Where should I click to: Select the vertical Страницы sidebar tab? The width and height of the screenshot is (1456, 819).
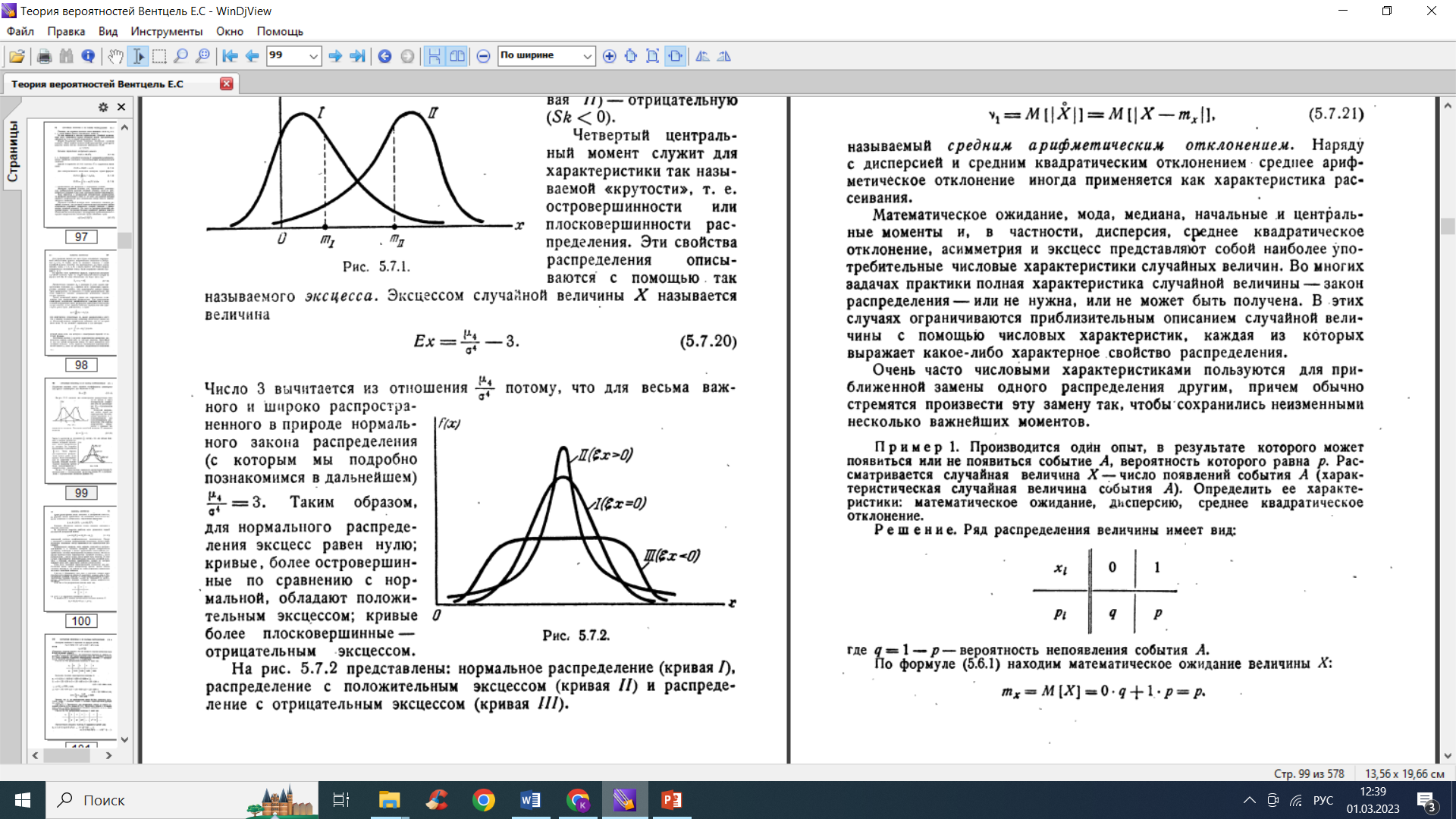12,152
